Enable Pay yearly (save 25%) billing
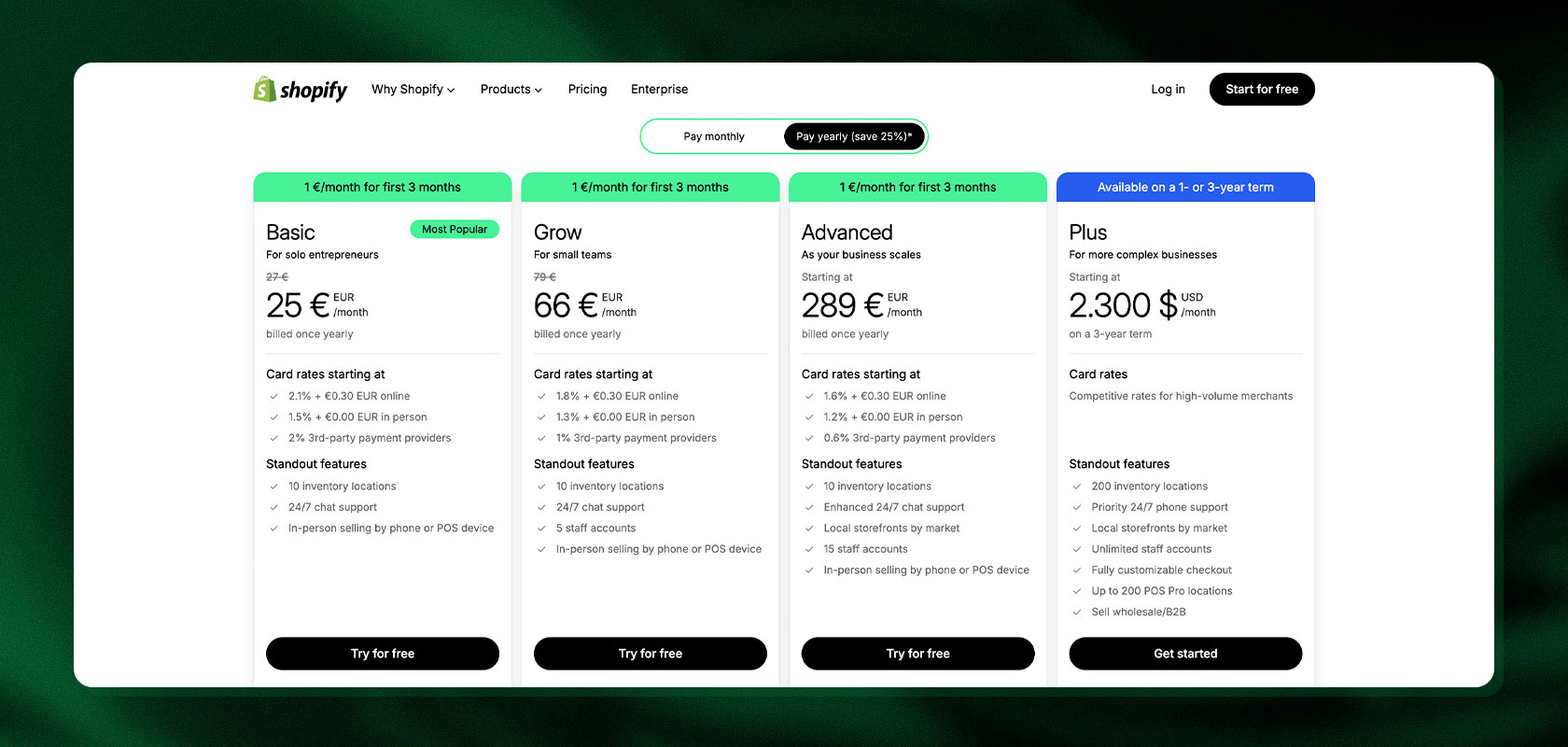 854,136
